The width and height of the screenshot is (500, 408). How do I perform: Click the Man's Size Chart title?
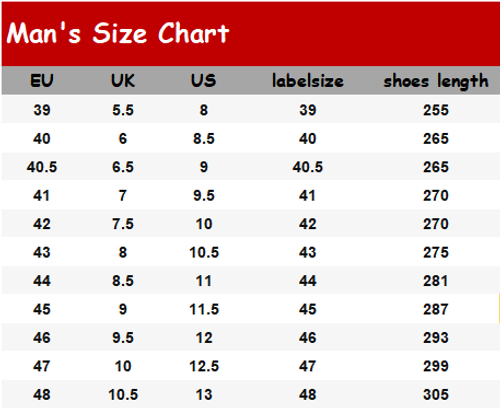(118, 33)
